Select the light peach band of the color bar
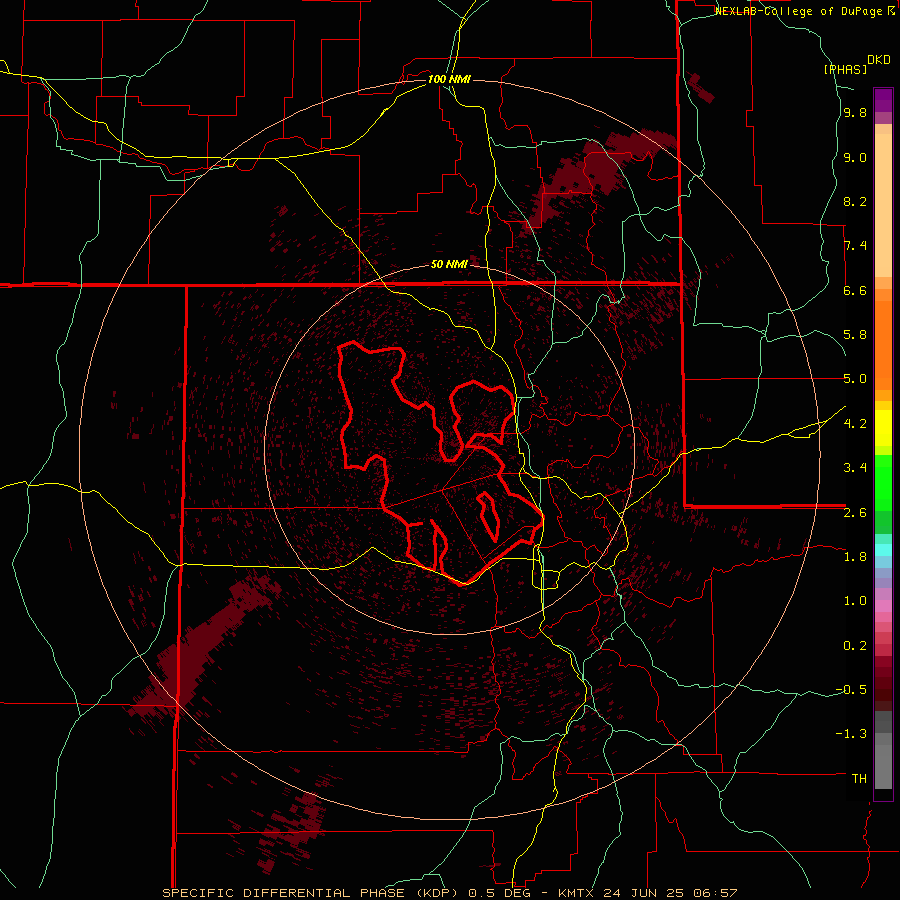 [883, 205]
